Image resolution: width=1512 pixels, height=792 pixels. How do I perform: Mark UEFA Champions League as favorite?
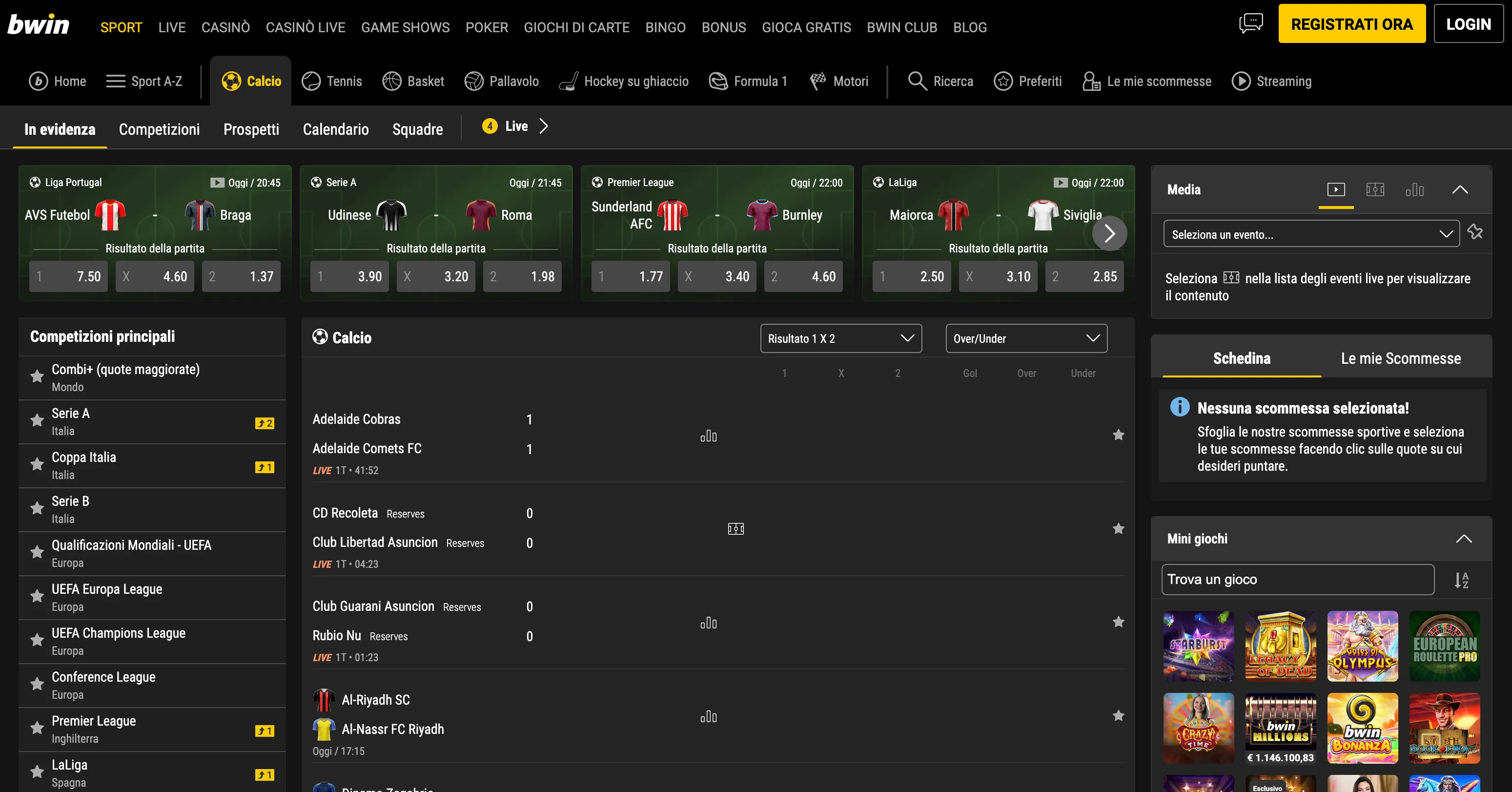(37, 641)
